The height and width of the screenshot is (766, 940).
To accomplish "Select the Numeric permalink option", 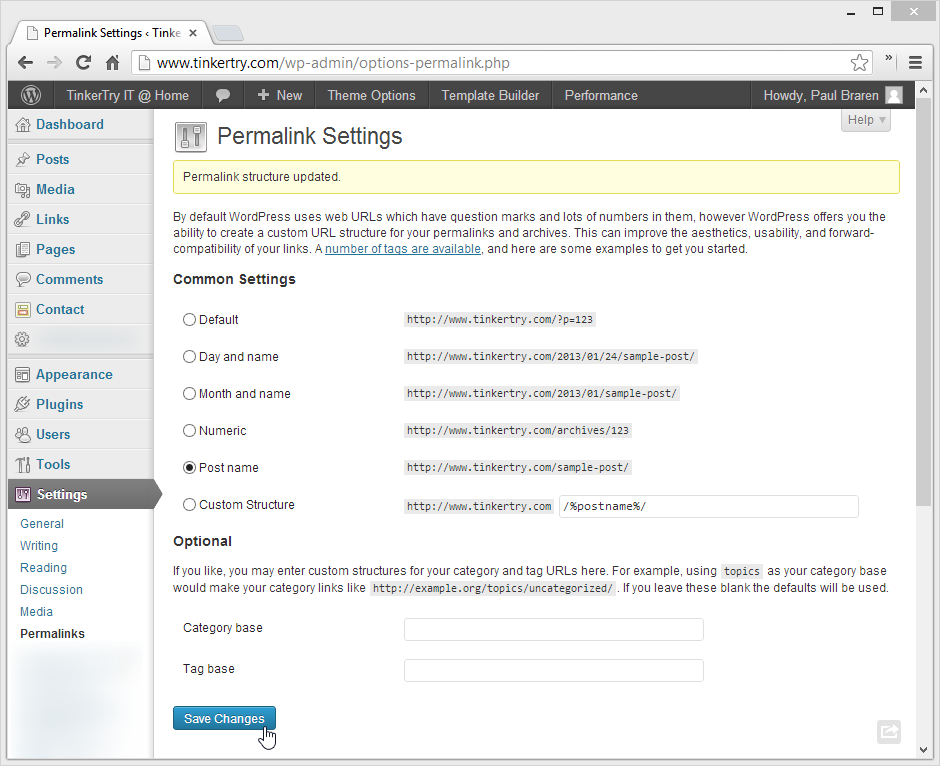I will tap(189, 430).
